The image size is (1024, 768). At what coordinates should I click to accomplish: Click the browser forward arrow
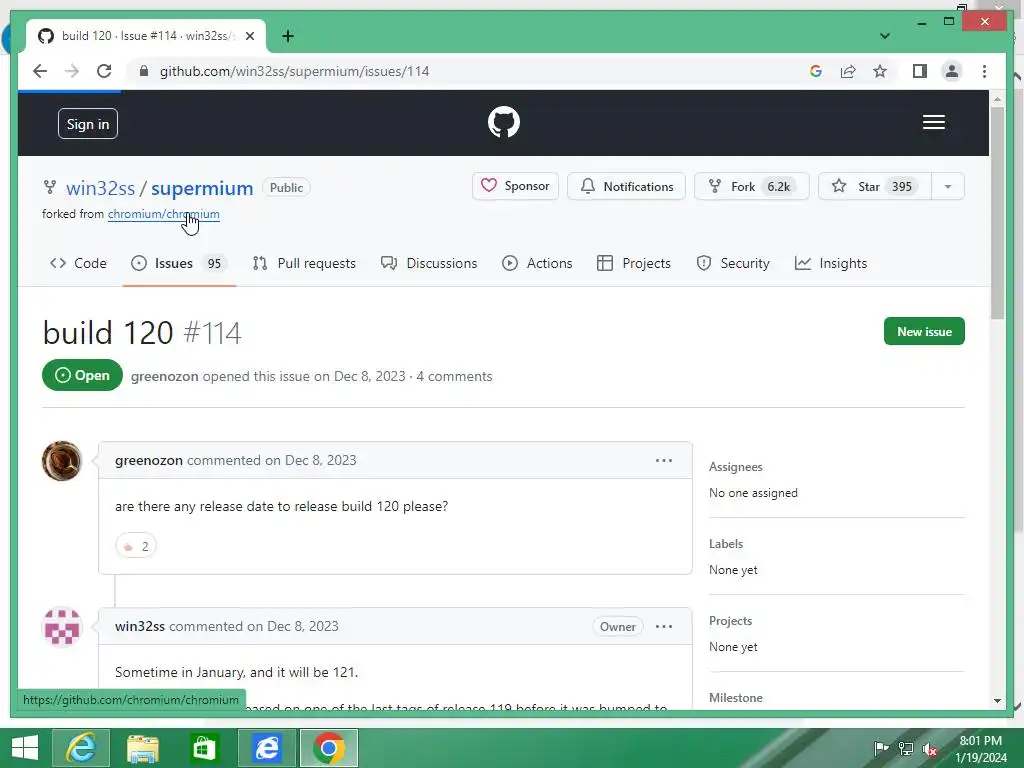72,71
